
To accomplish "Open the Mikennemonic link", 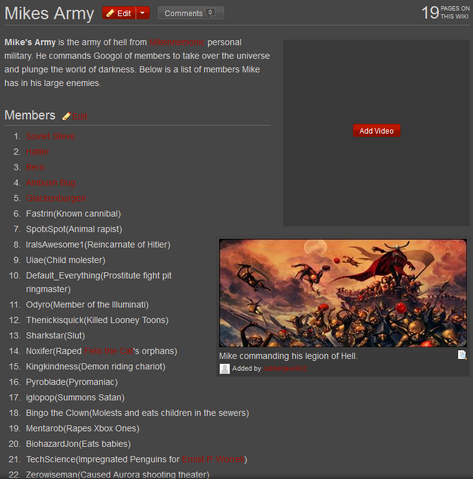I will pyautogui.click(x=176, y=42).
